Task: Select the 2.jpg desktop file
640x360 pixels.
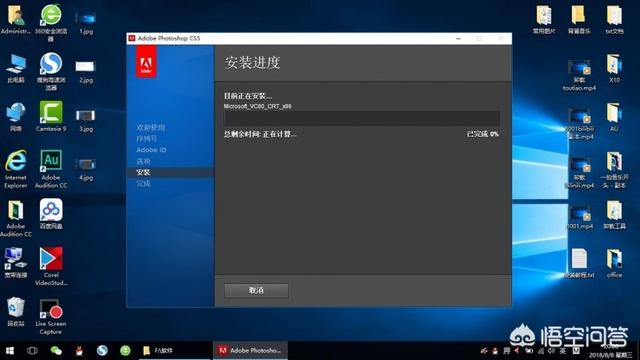Action: pos(85,71)
